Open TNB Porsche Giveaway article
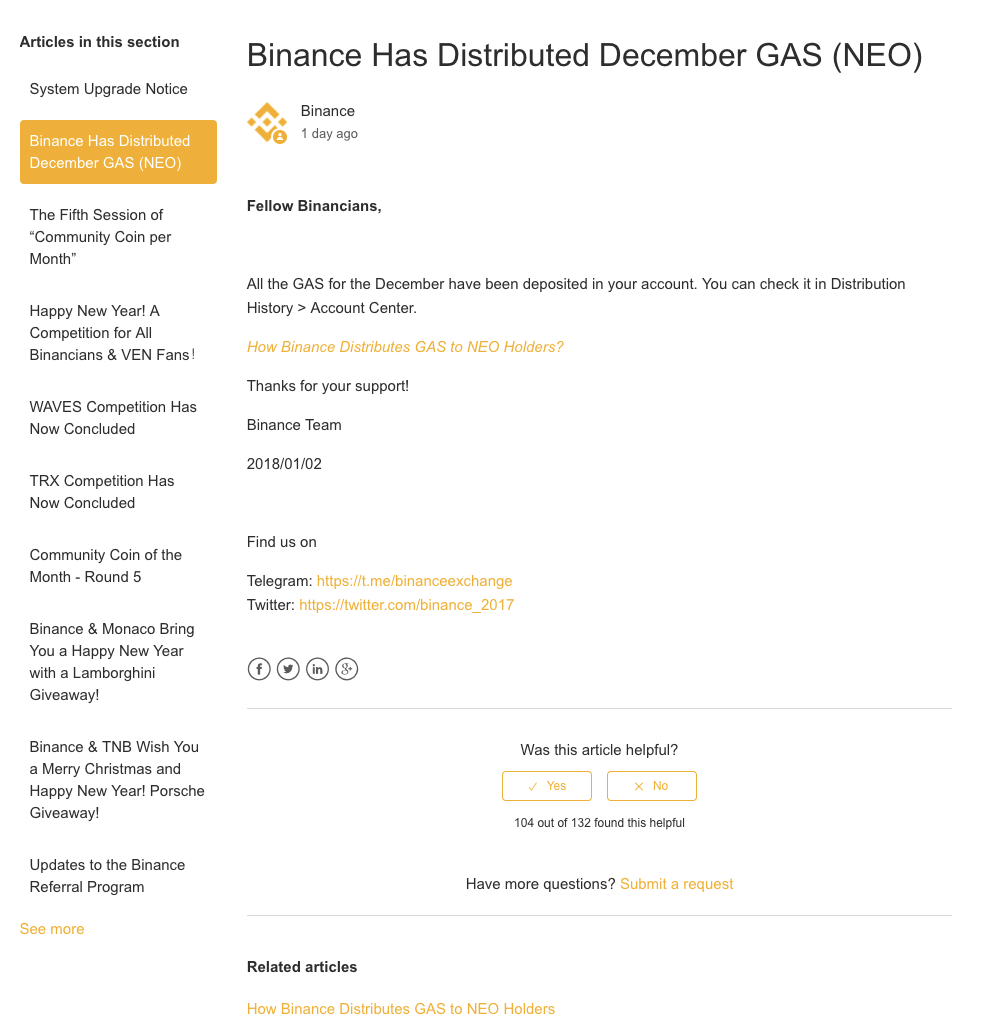 [117, 780]
